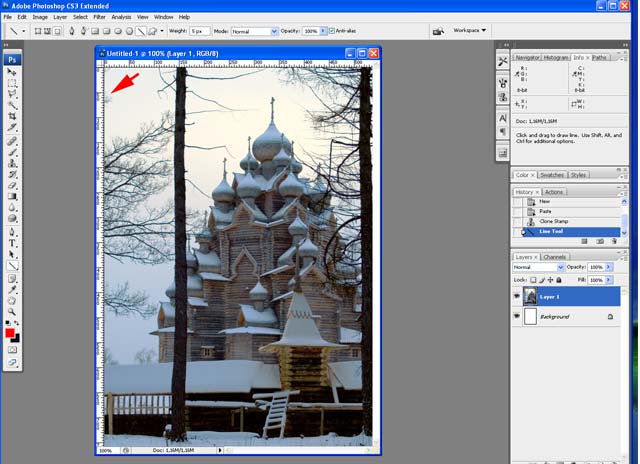This screenshot has width=640, height=464.
Task: Click the red foreground color swatch
Action: 11,332
